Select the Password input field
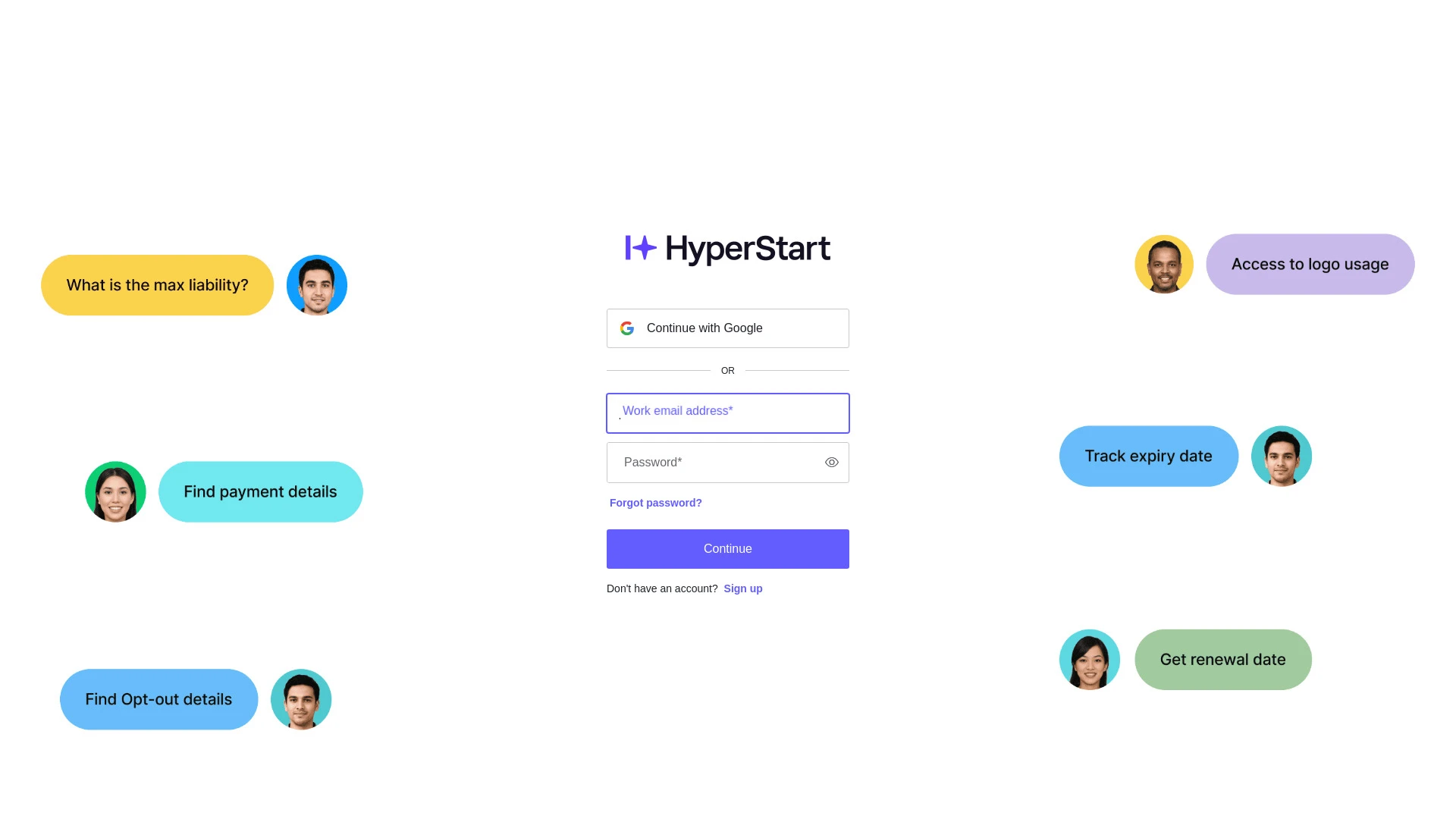1456x819 pixels. click(x=728, y=462)
